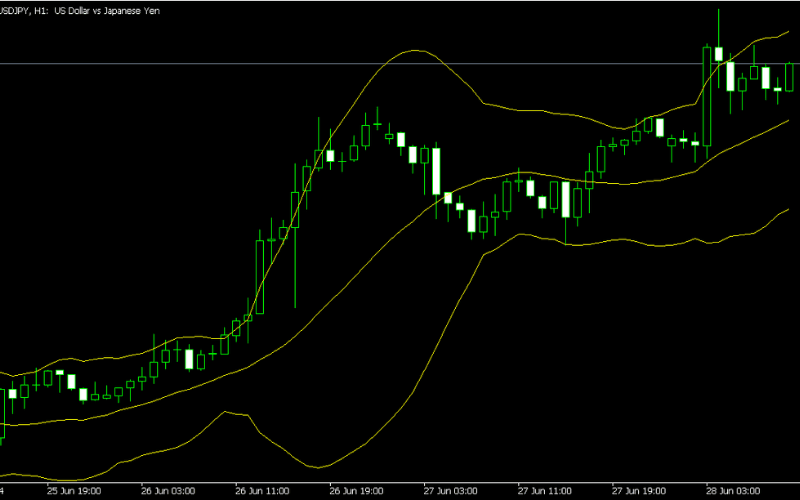Click the small bump in the lower band
Screen dimensions: 800x500
click(232, 413)
